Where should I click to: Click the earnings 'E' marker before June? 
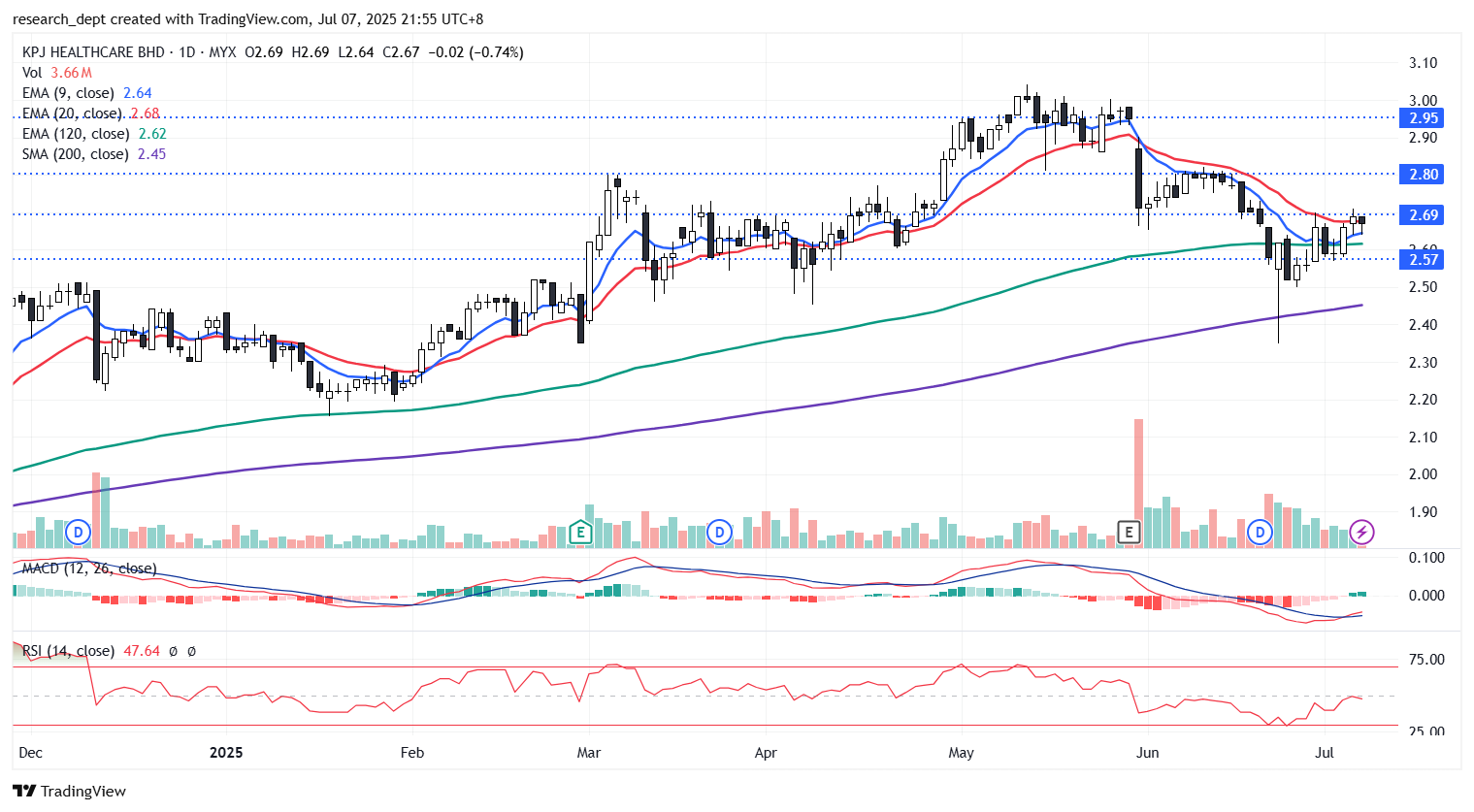pos(1128,532)
